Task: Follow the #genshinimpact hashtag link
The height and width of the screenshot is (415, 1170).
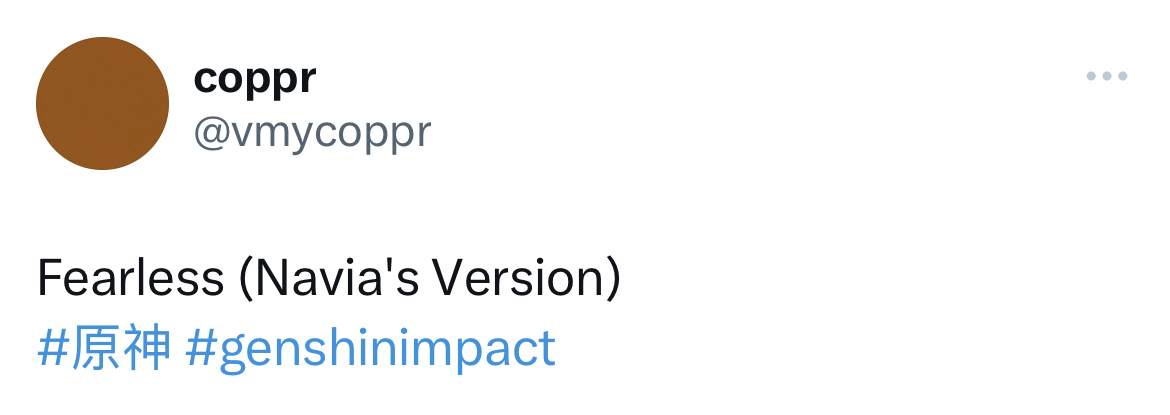Action: pos(370,350)
